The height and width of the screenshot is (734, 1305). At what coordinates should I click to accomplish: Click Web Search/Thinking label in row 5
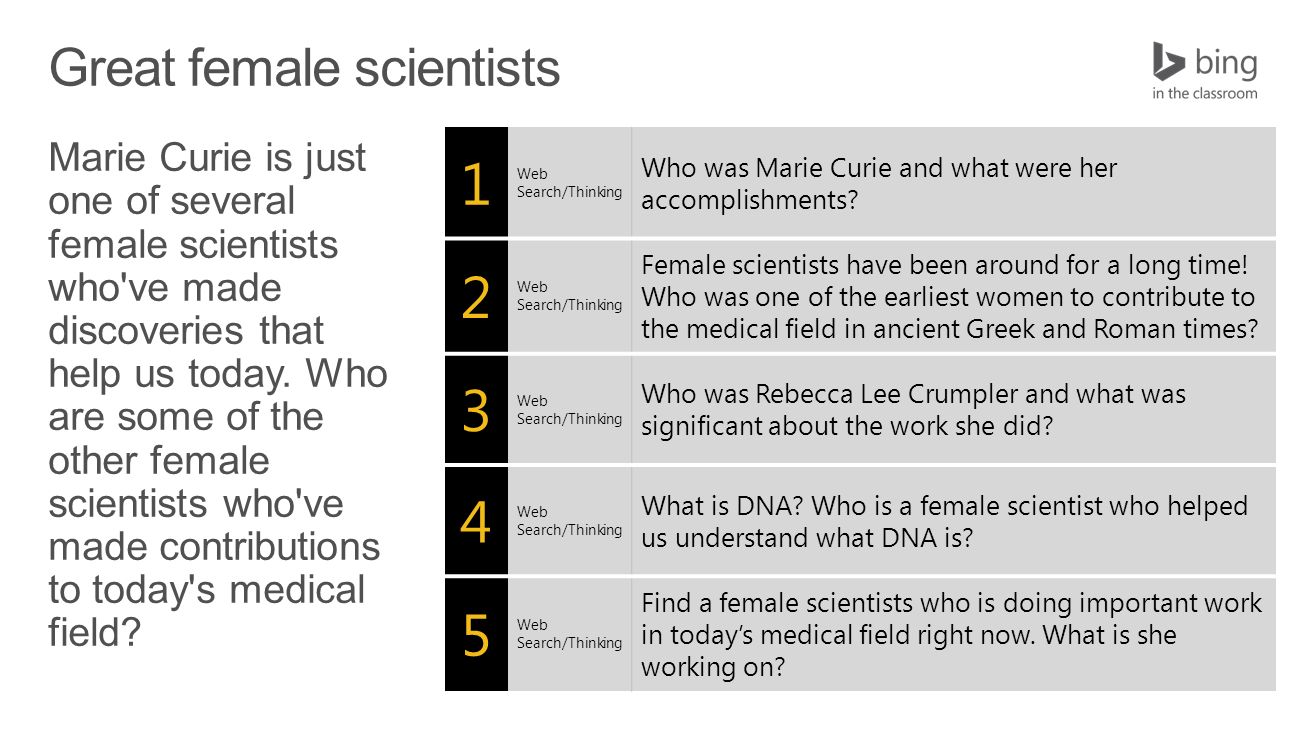click(569, 634)
